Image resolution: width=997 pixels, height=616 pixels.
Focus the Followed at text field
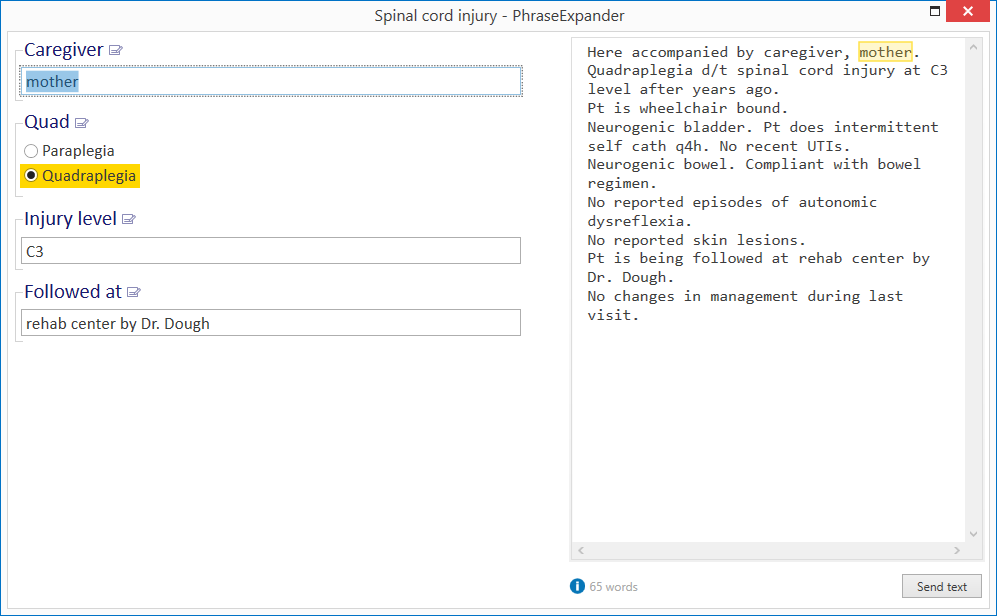(x=271, y=323)
